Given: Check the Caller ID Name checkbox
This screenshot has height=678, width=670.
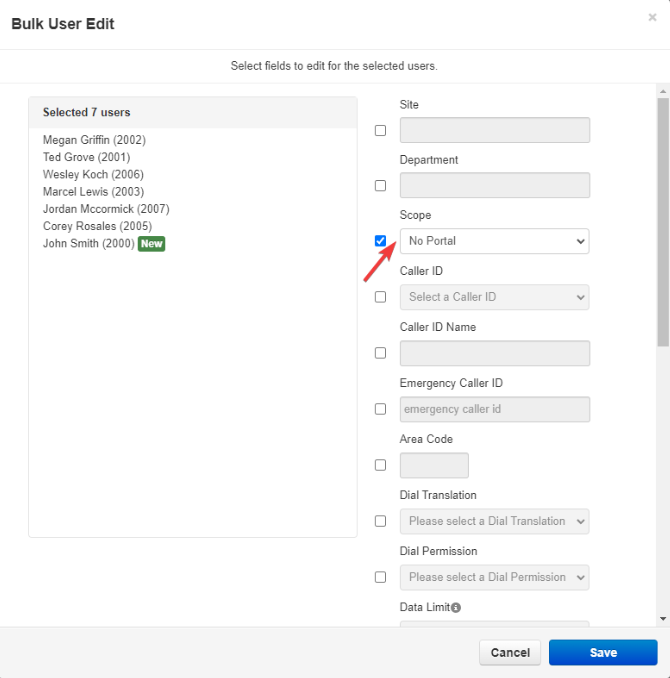Looking at the screenshot, I should pyautogui.click(x=380, y=353).
